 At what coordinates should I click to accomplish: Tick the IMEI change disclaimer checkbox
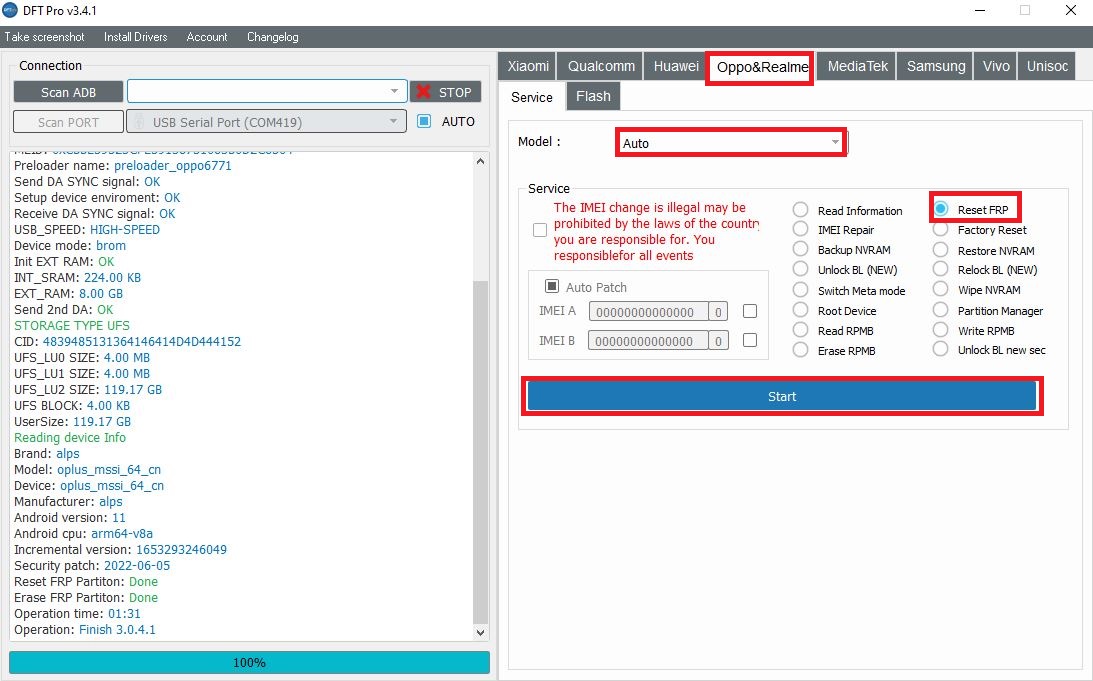540,230
